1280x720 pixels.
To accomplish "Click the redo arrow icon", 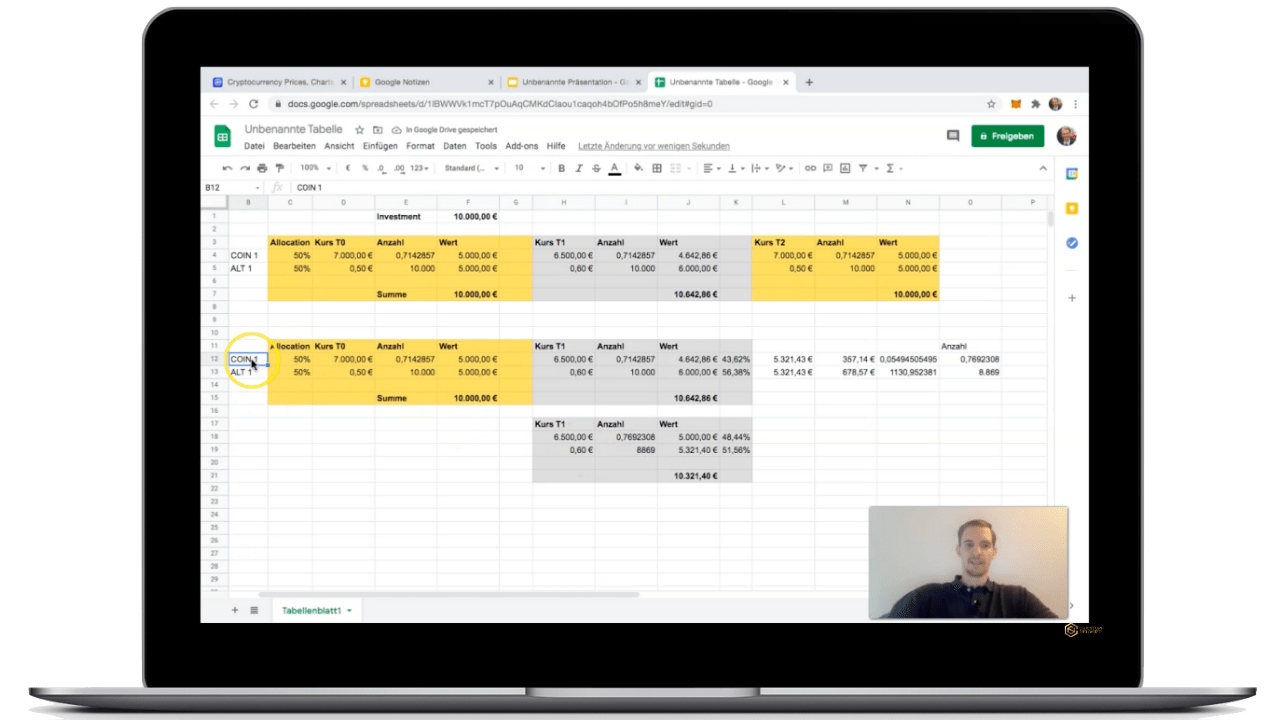I will [x=245, y=168].
